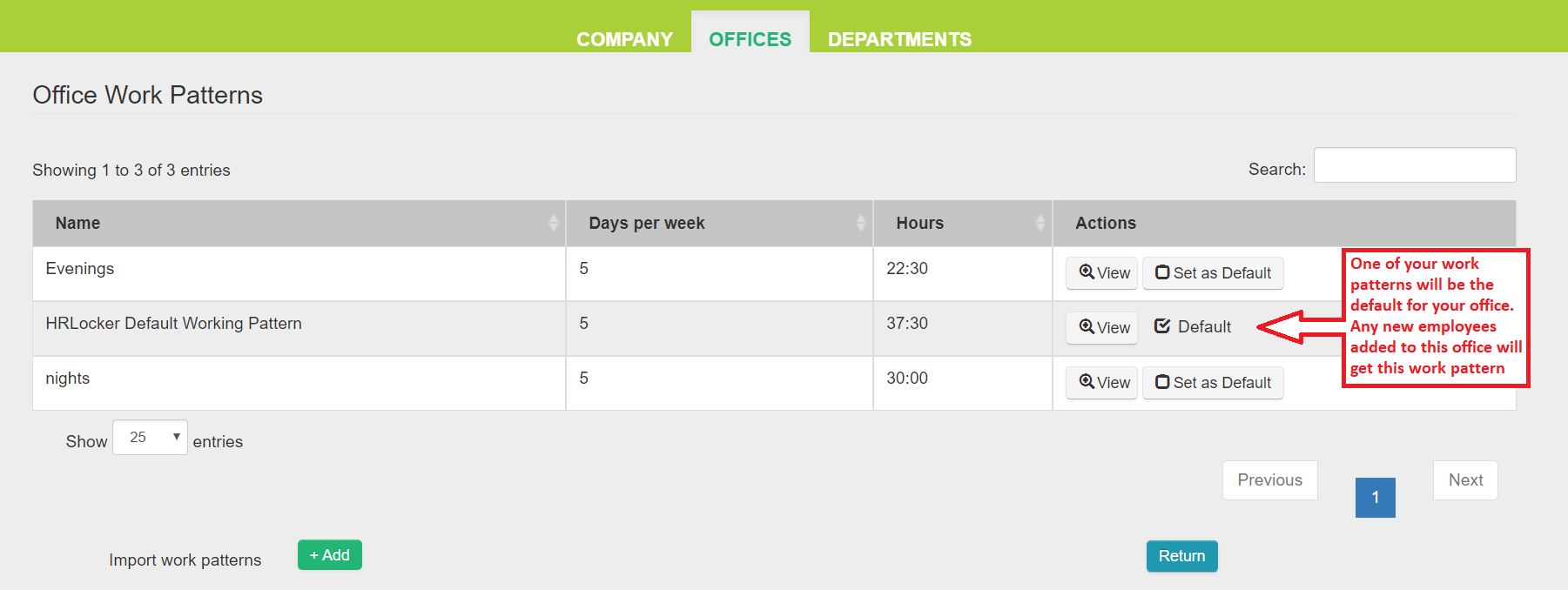The height and width of the screenshot is (590, 1568).
Task: Toggle the checked Default box for HRLocker pattern
Action: (1162, 326)
